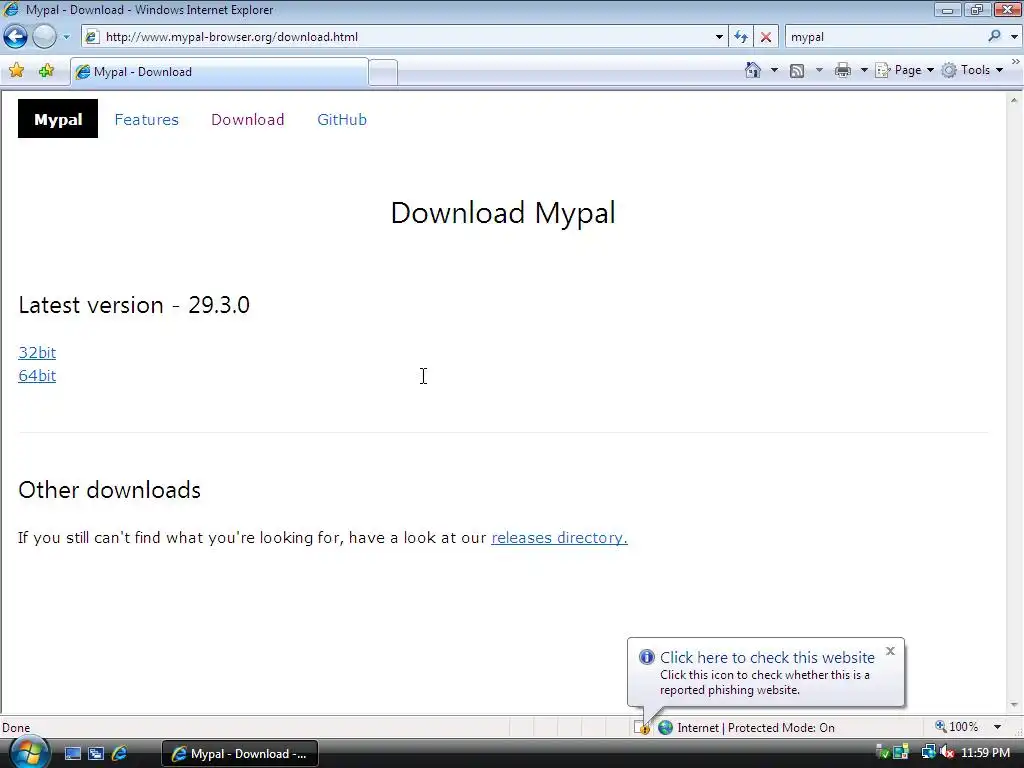The image size is (1024, 768).
Task: Click the address bar URL field
Action: 404,37
